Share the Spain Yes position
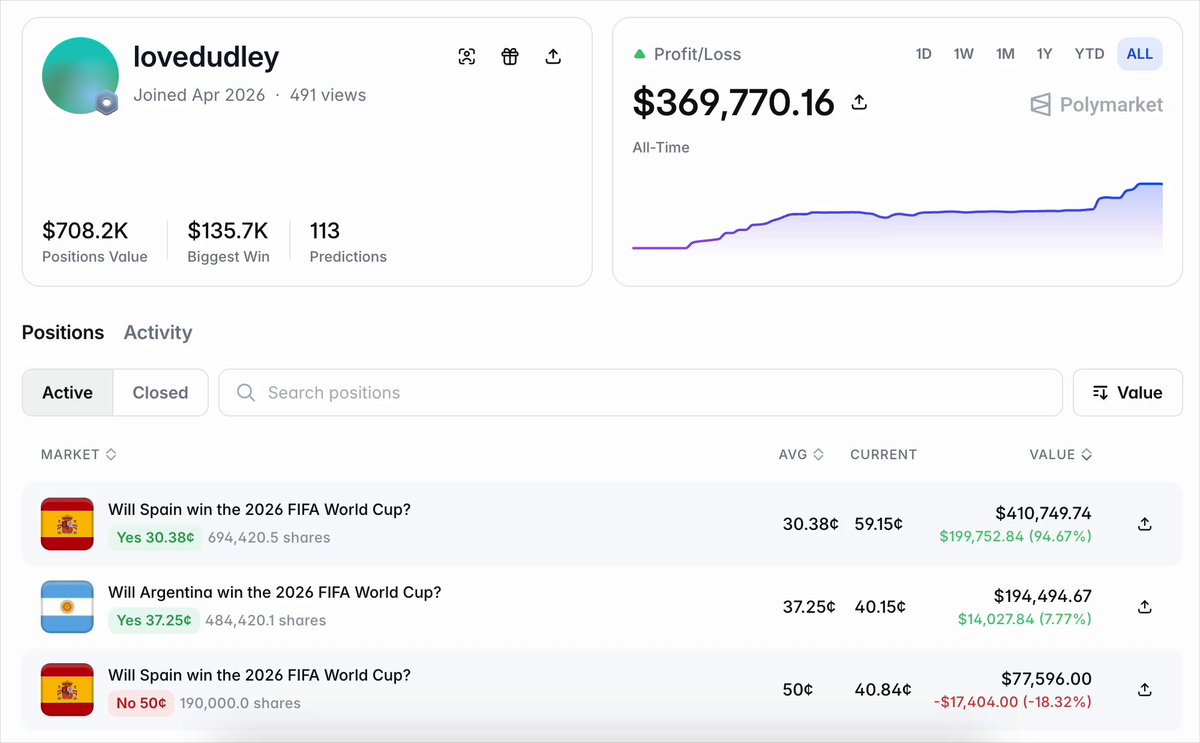The image size is (1200, 743). coord(1145,524)
